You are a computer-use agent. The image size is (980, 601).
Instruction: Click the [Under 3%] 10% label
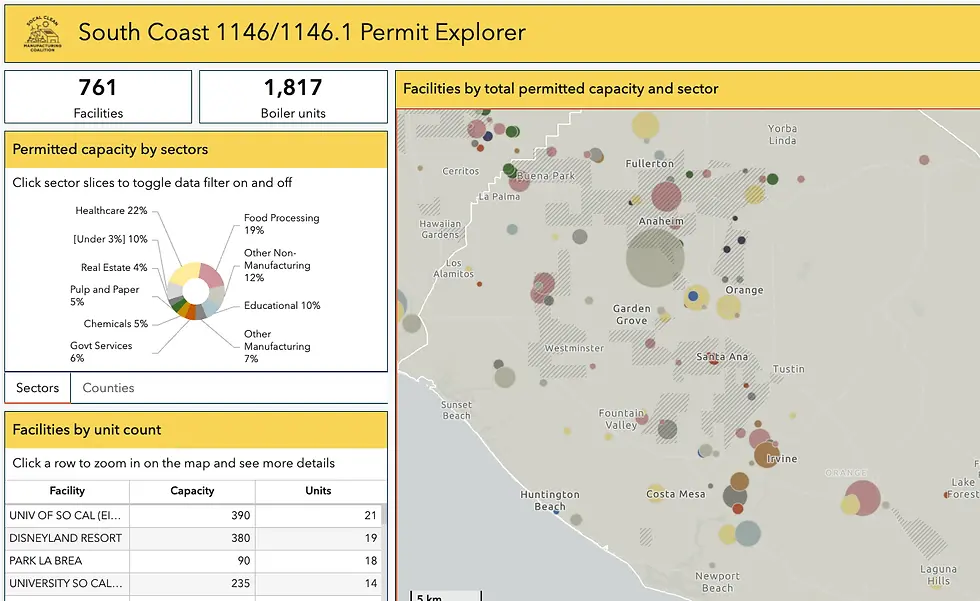pyautogui.click(x=110, y=239)
